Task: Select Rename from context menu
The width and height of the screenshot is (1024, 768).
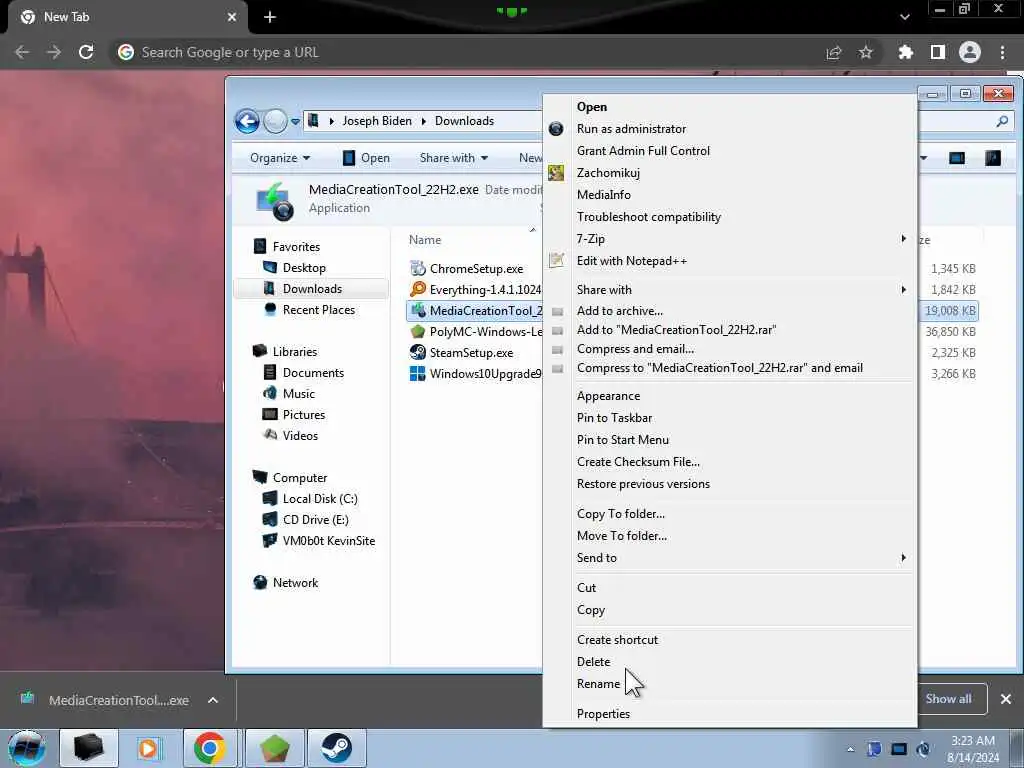Action: pos(728,684)
